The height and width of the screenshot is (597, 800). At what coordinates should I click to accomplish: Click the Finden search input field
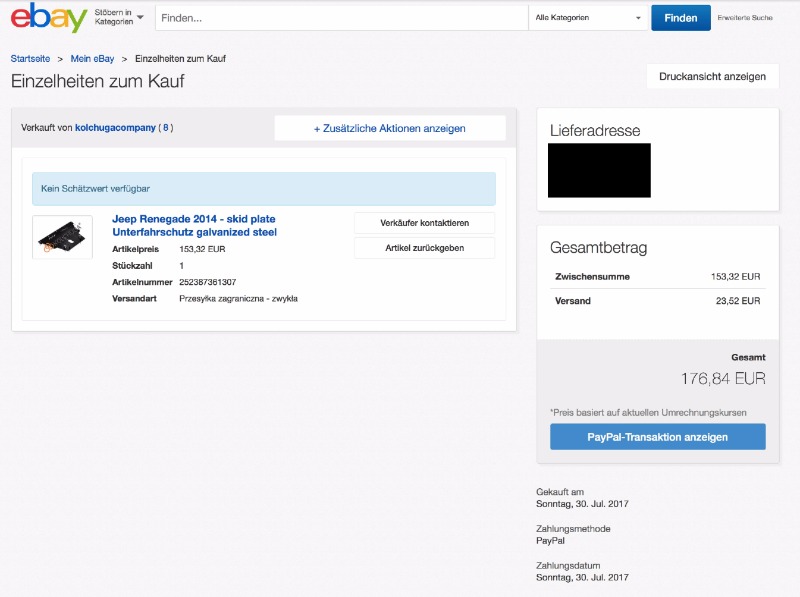tap(340, 18)
